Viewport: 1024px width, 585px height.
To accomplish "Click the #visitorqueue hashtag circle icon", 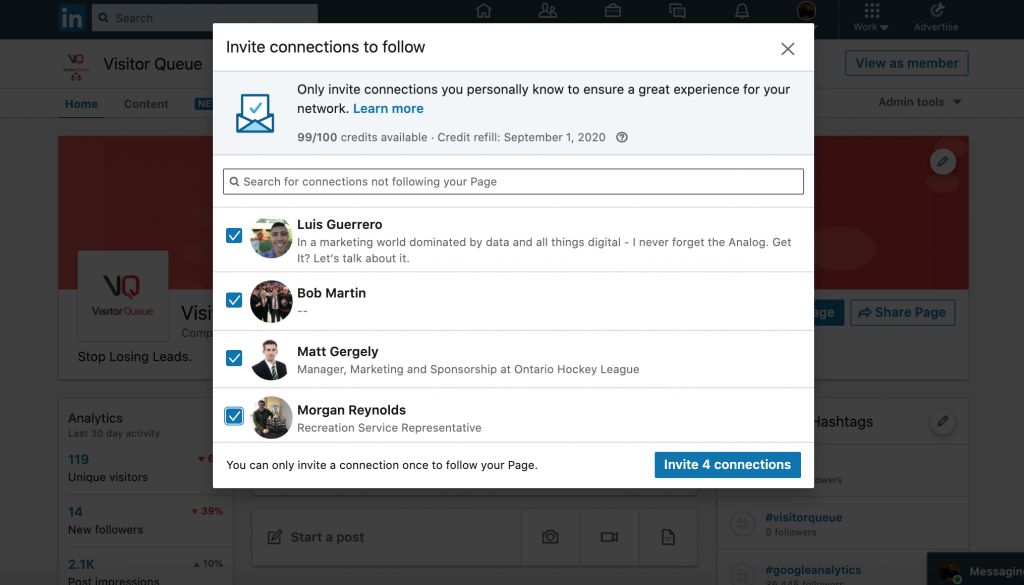I will pos(743,524).
